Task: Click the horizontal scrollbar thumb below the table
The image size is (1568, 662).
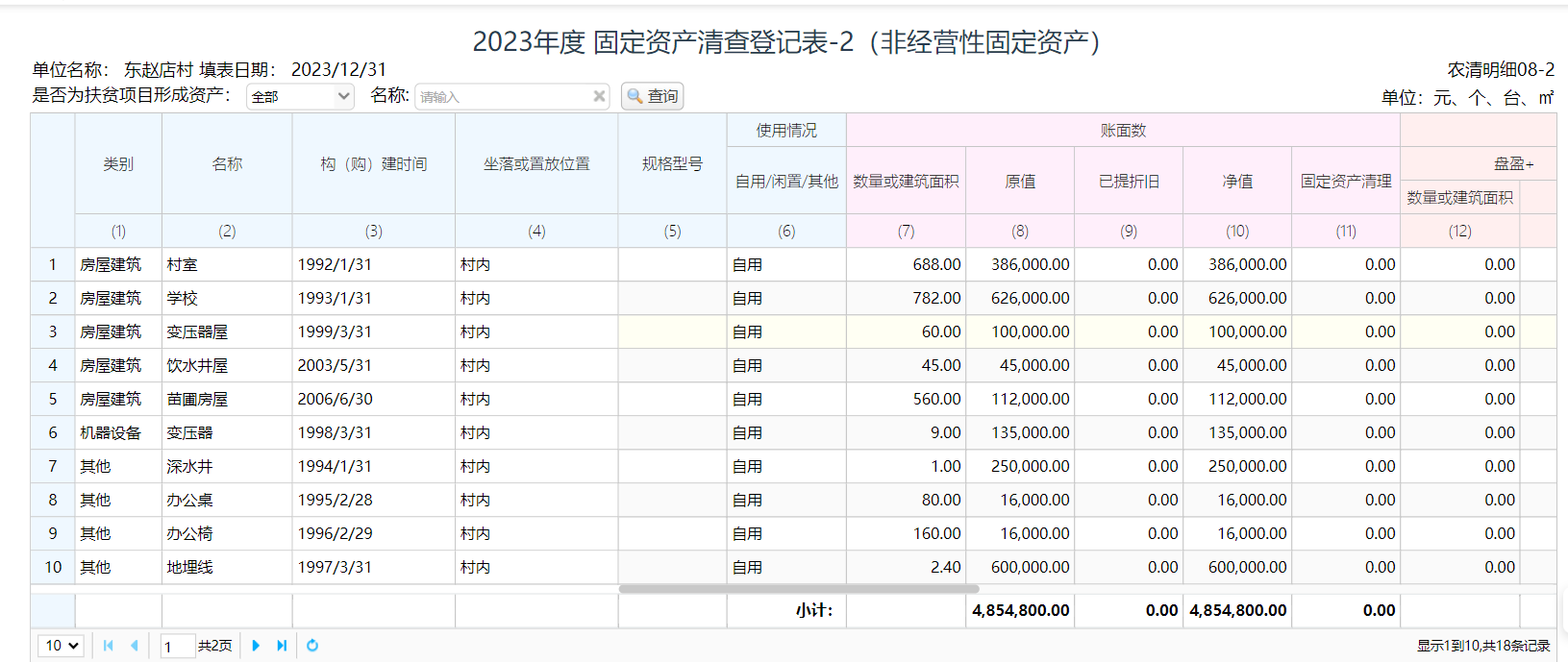Action: click(799, 589)
